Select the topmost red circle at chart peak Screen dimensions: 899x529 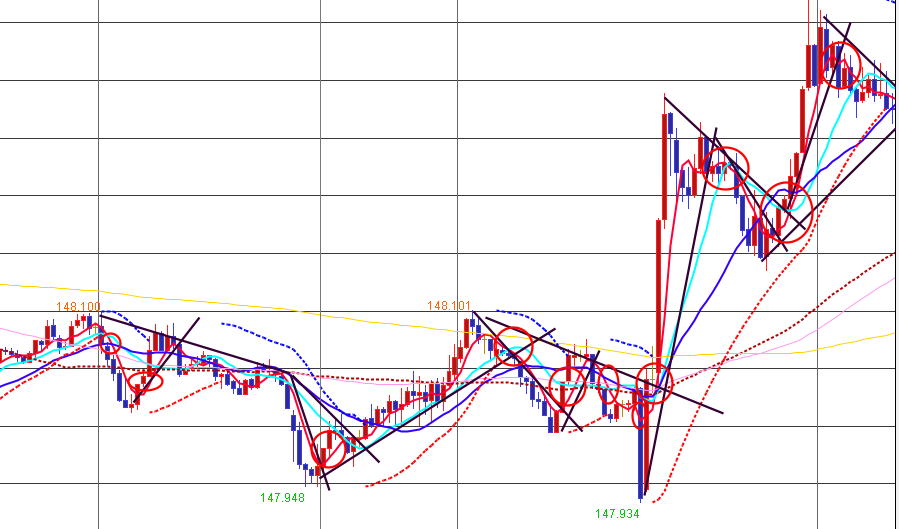click(843, 60)
